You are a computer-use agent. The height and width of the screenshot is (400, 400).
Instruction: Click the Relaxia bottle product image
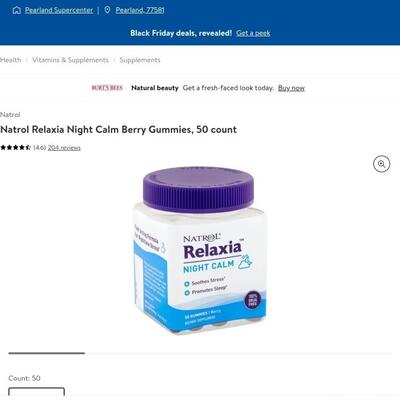(x=200, y=251)
